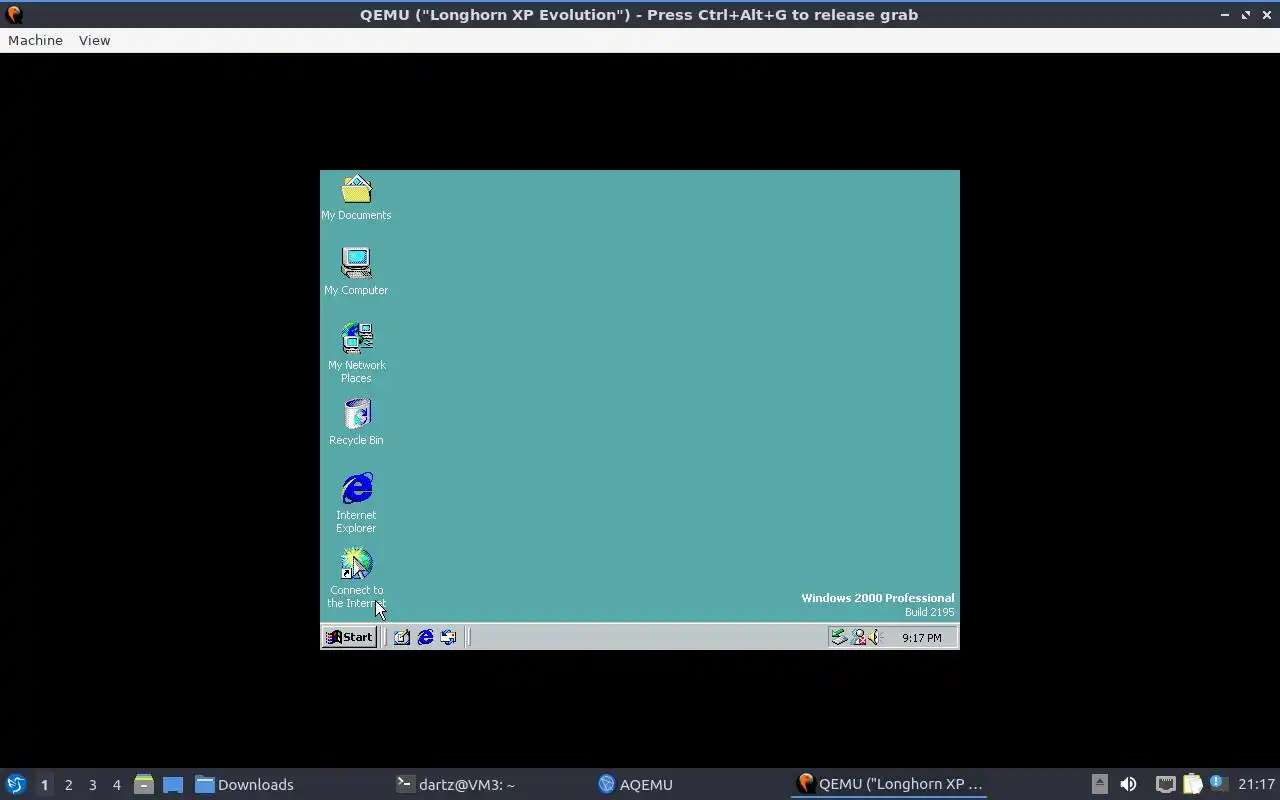This screenshot has height=800, width=1280.
Task: Select the Recycle Bin desktop icon
Action: [356, 422]
